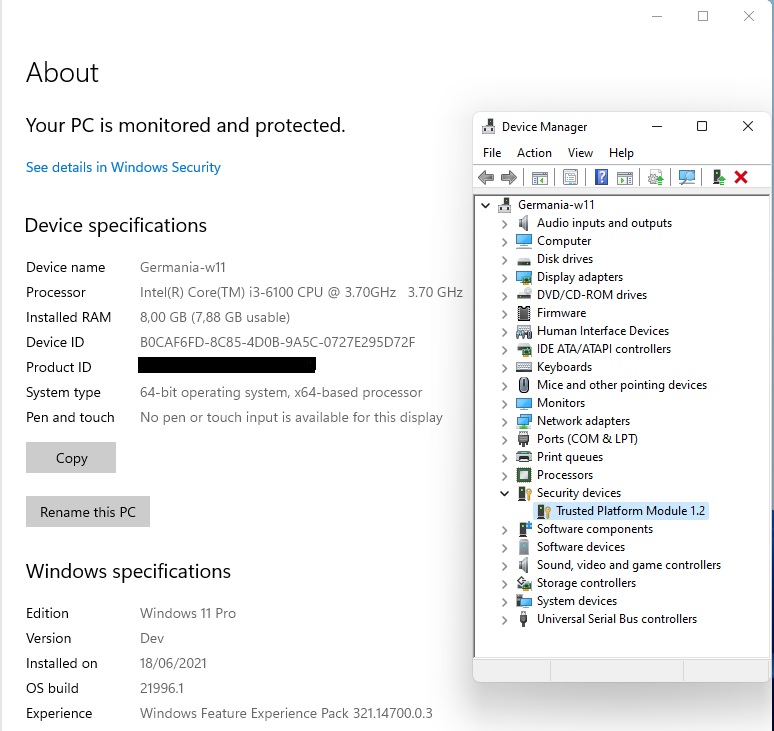Click the OS build value 21996.1

(161, 688)
